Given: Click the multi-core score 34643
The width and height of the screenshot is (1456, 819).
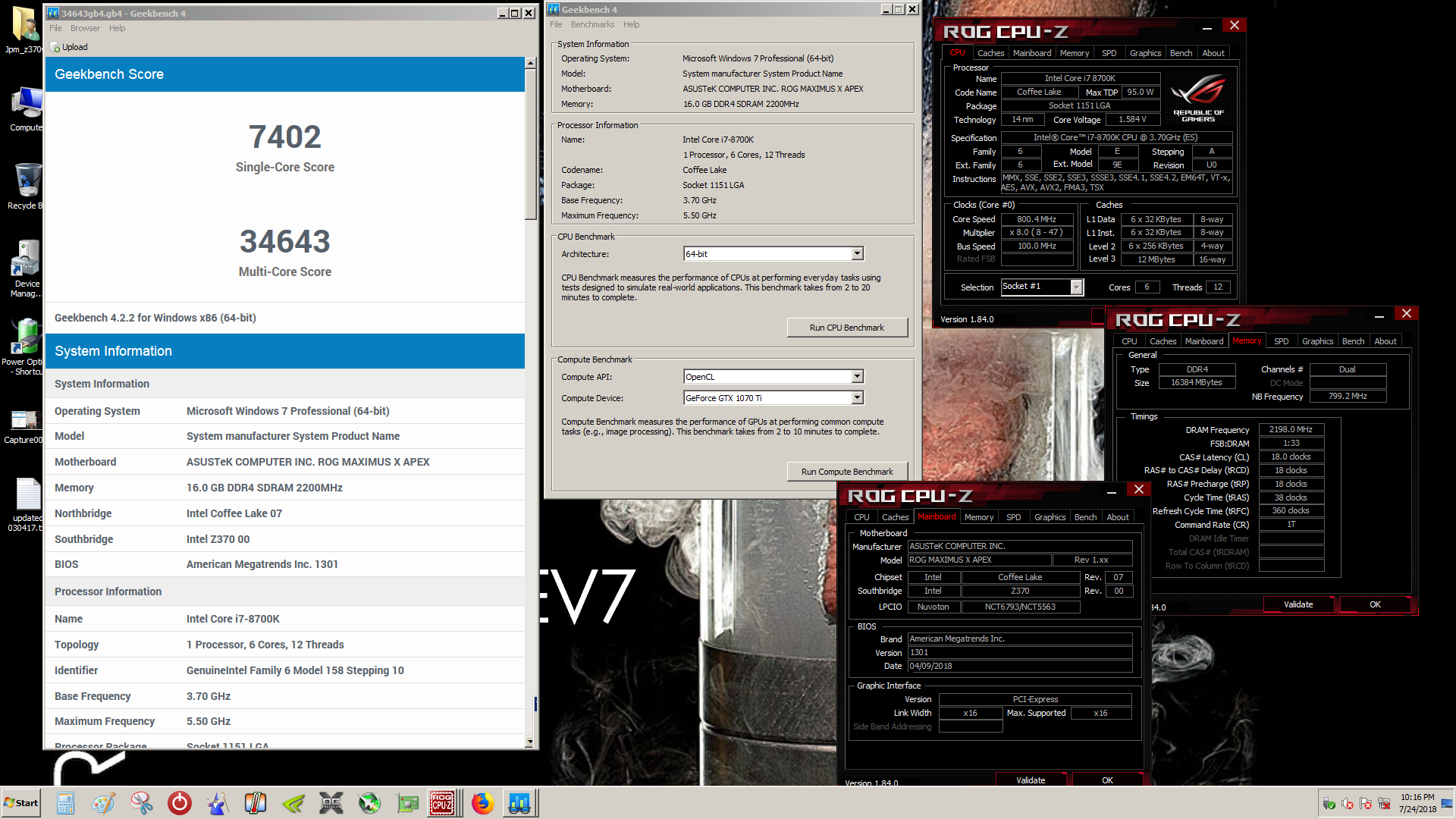Looking at the screenshot, I should tap(285, 242).
